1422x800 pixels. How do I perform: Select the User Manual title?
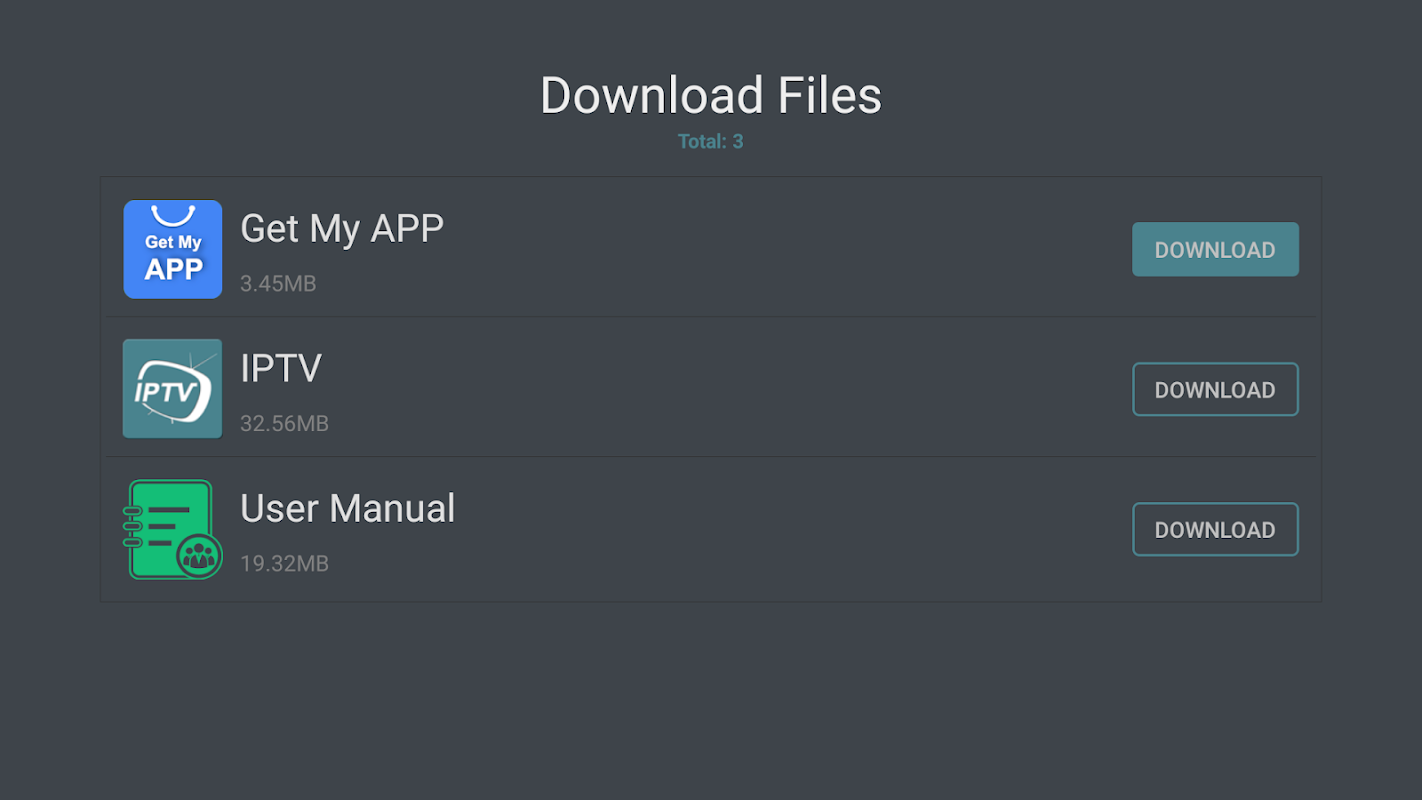(x=347, y=509)
